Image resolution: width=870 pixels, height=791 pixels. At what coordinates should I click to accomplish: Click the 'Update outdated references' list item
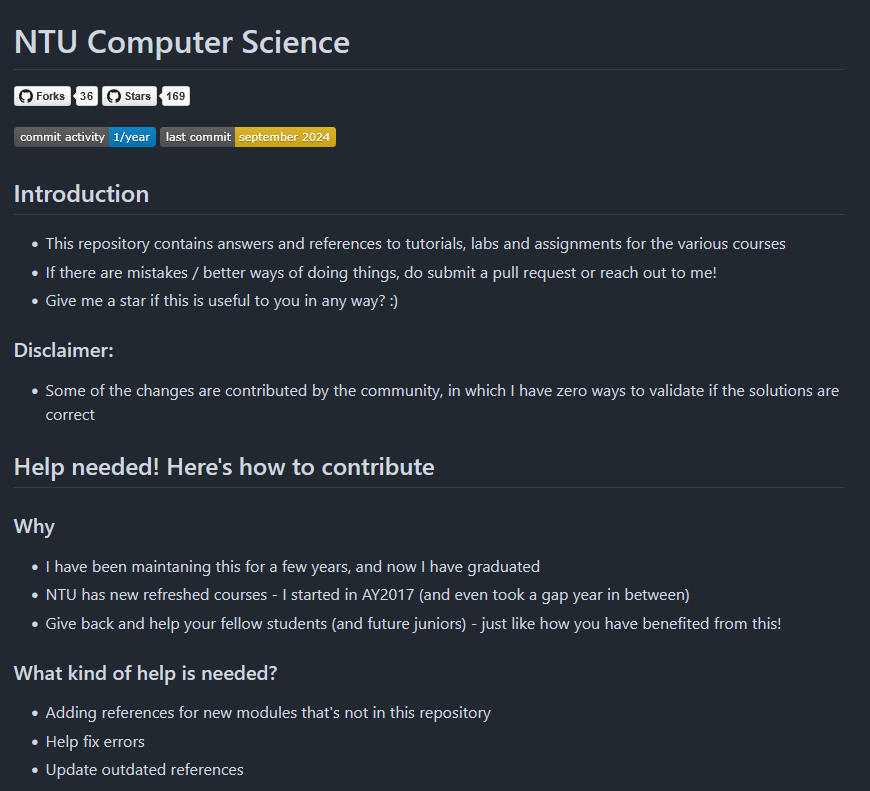coord(144,770)
